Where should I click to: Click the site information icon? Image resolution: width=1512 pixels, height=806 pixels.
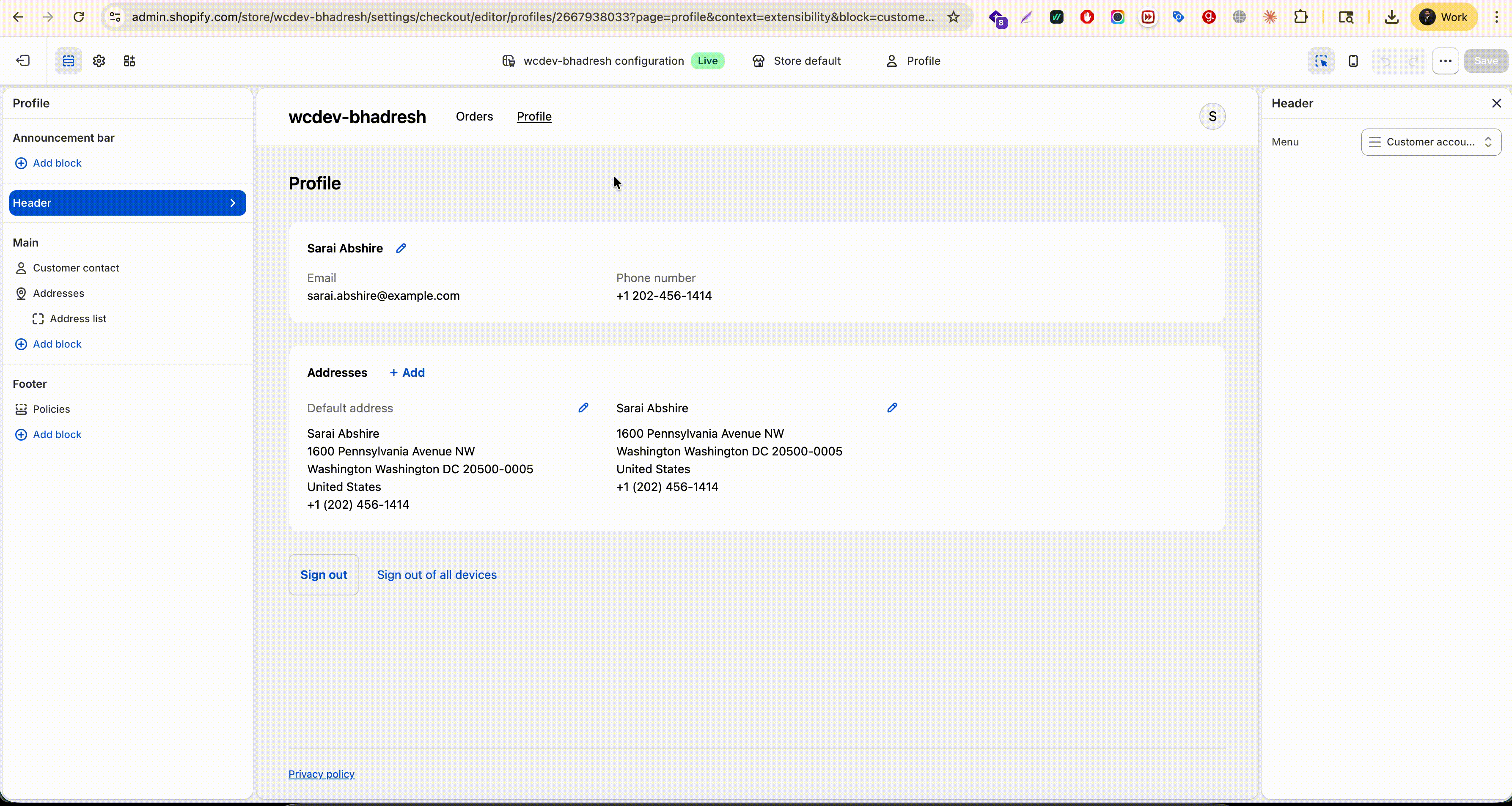(x=115, y=17)
